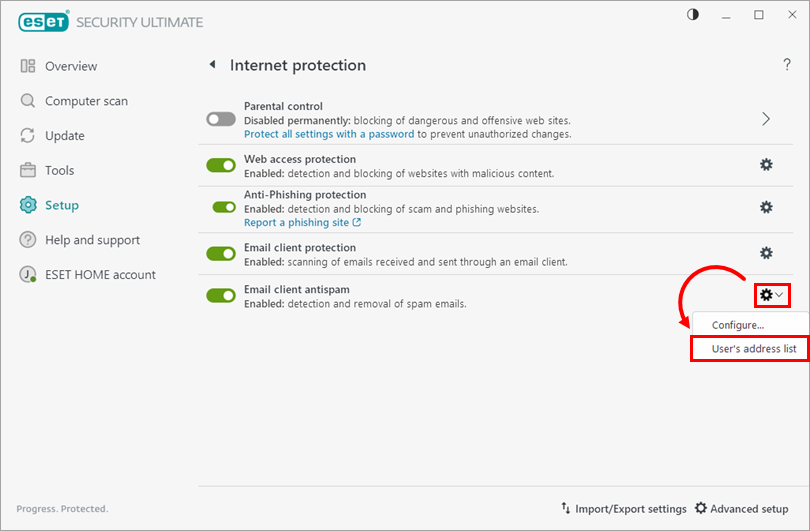Turn off Anti-Phishing protection switch

[x=224, y=207]
